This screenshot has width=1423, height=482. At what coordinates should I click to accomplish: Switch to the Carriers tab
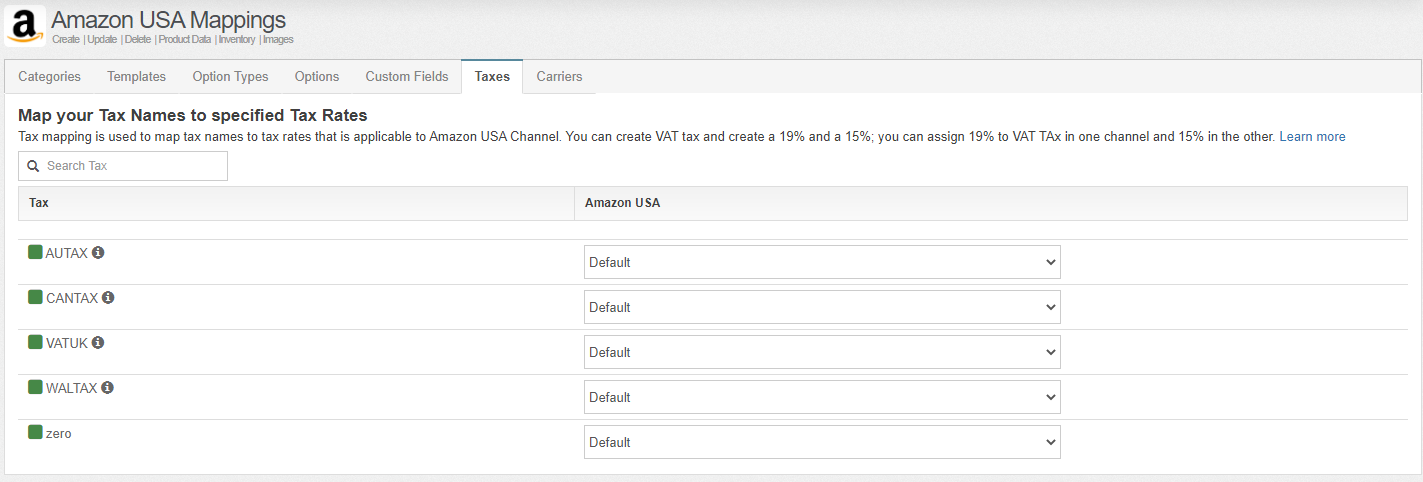point(559,77)
